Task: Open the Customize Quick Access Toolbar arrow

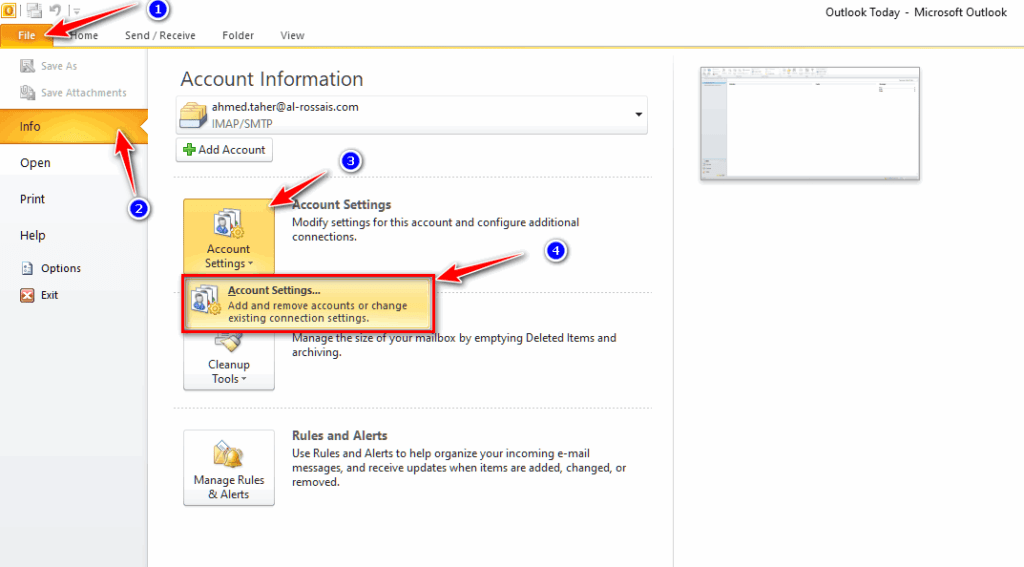Action: (x=75, y=10)
